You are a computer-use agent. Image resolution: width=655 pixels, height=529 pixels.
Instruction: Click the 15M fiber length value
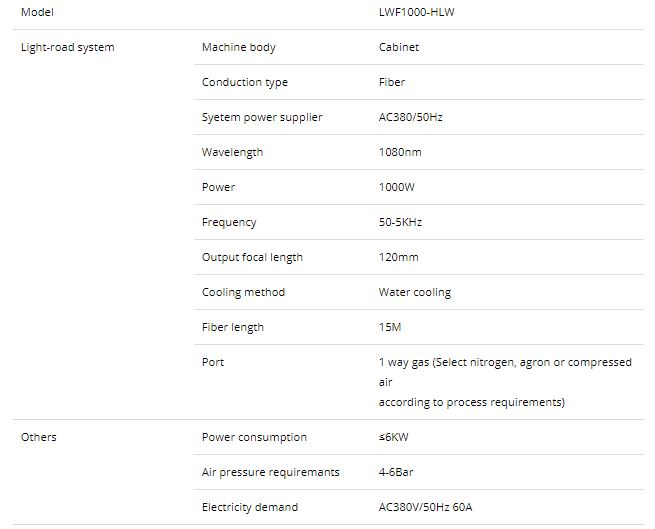coord(390,327)
